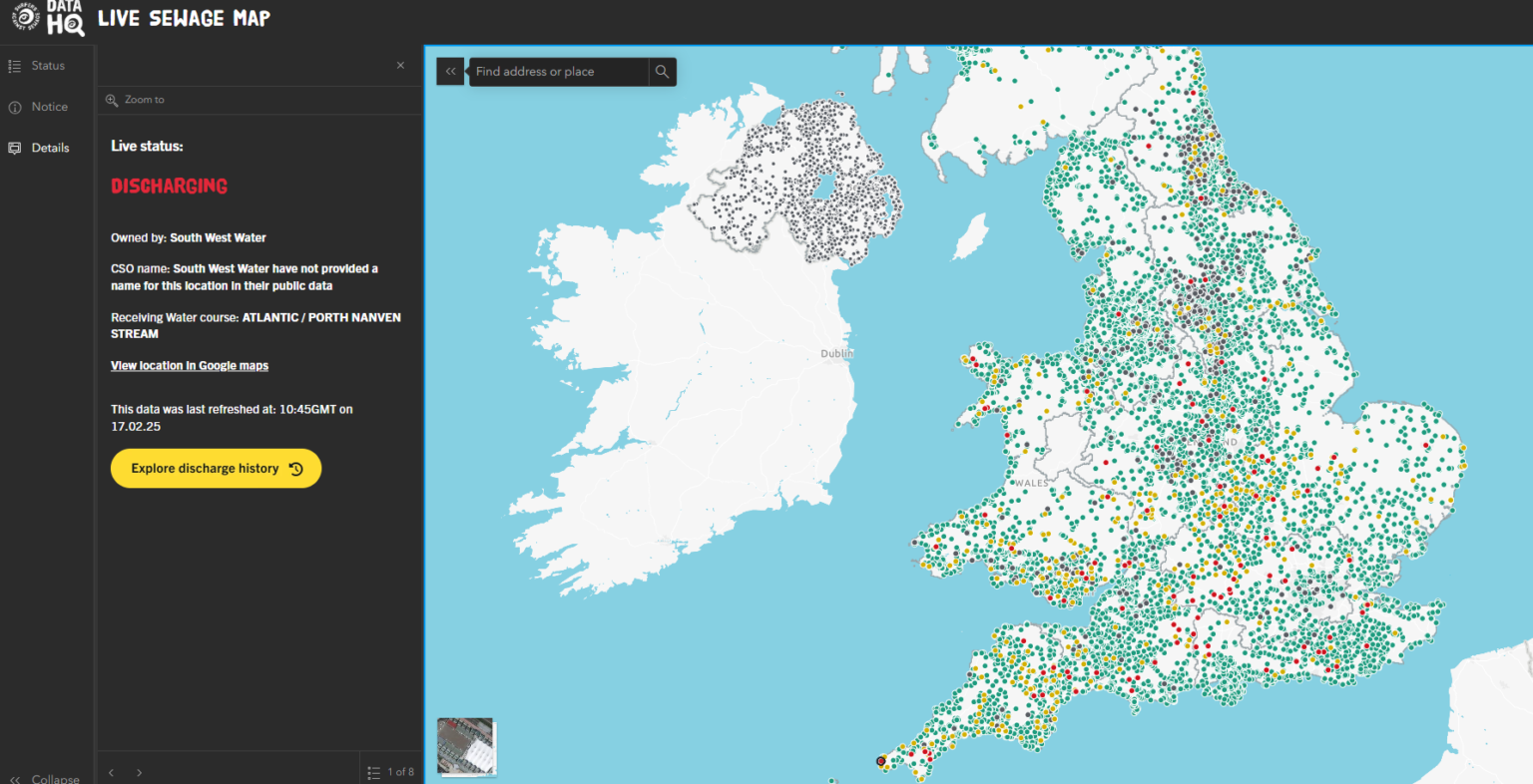Toggle the satellite basemap thumbnail

[x=465, y=746]
